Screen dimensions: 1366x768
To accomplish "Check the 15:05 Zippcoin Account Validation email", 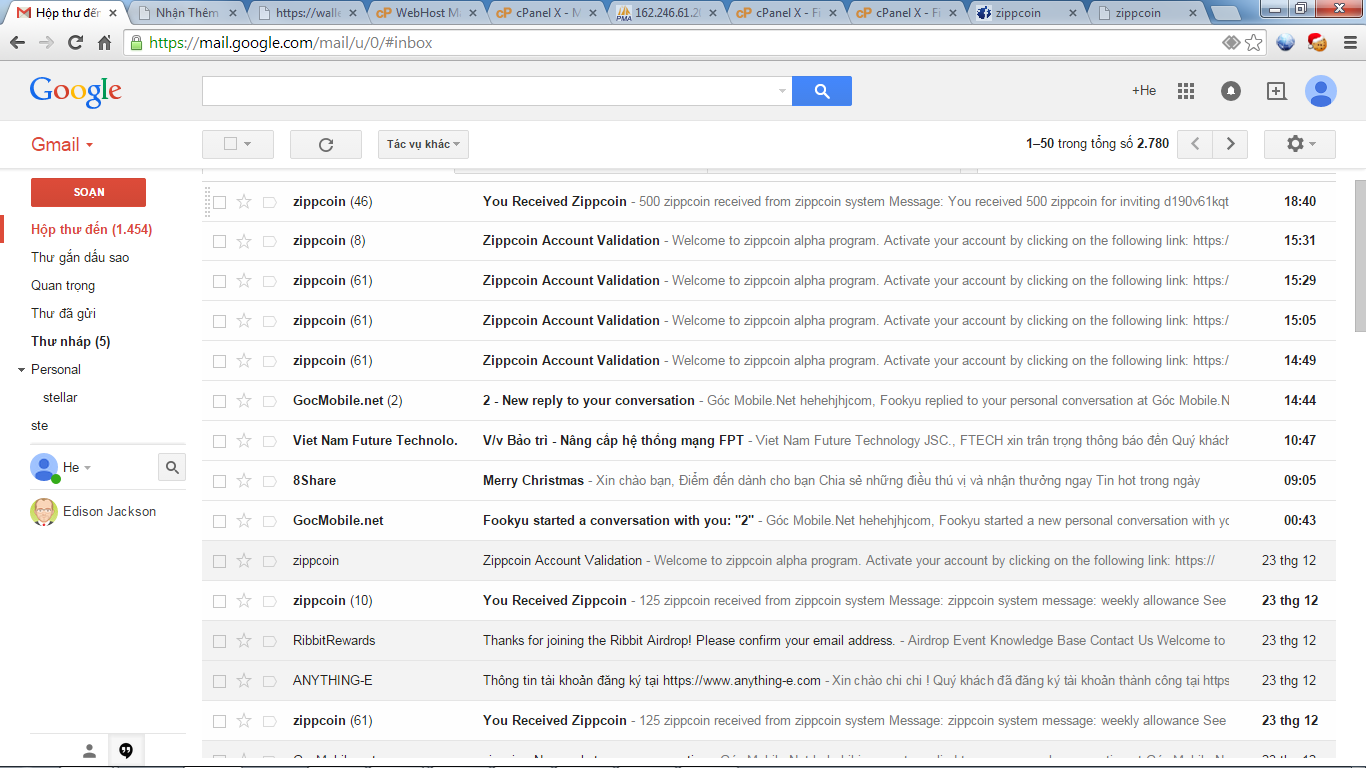I will coord(219,321).
